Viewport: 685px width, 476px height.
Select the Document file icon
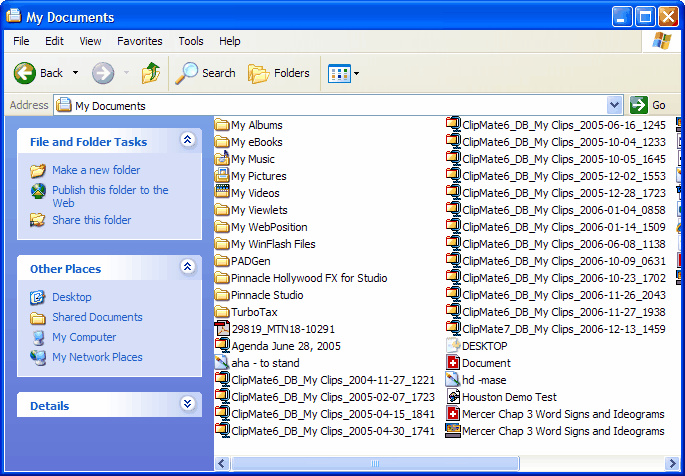(453, 362)
